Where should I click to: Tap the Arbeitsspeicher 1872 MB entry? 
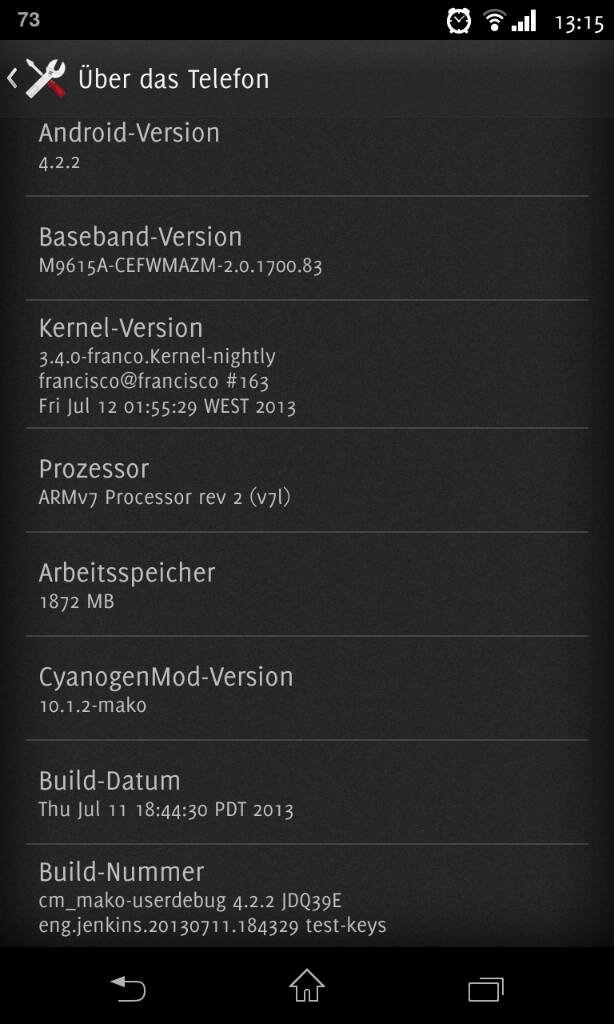coord(307,584)
